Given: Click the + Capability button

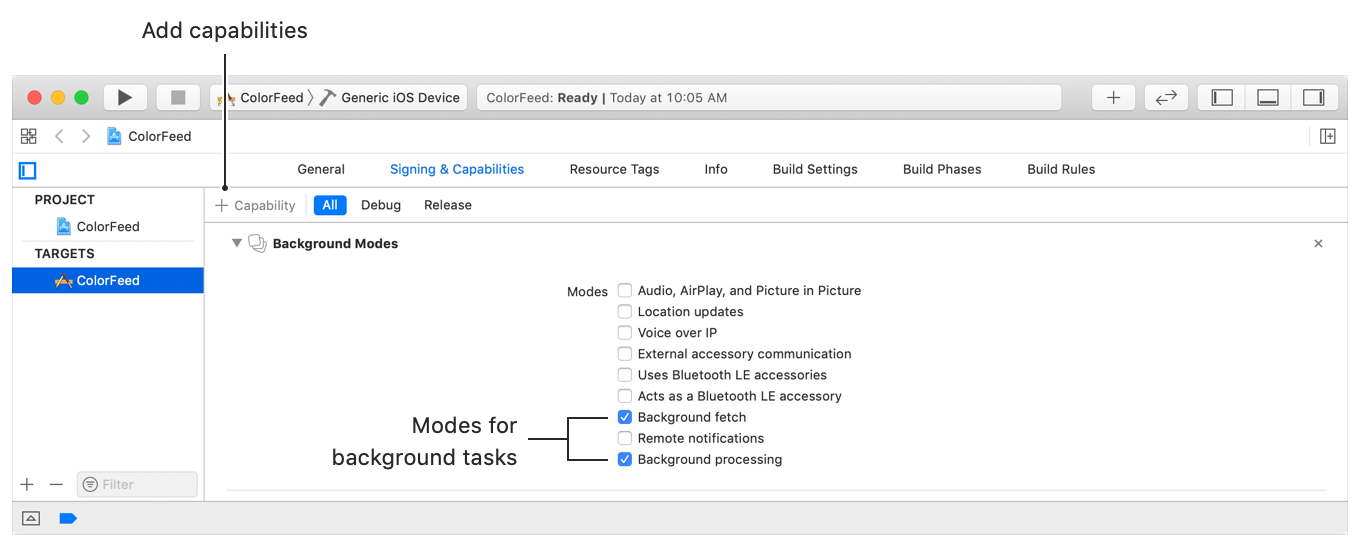Looking at the screenshot, I should (256, 205).
